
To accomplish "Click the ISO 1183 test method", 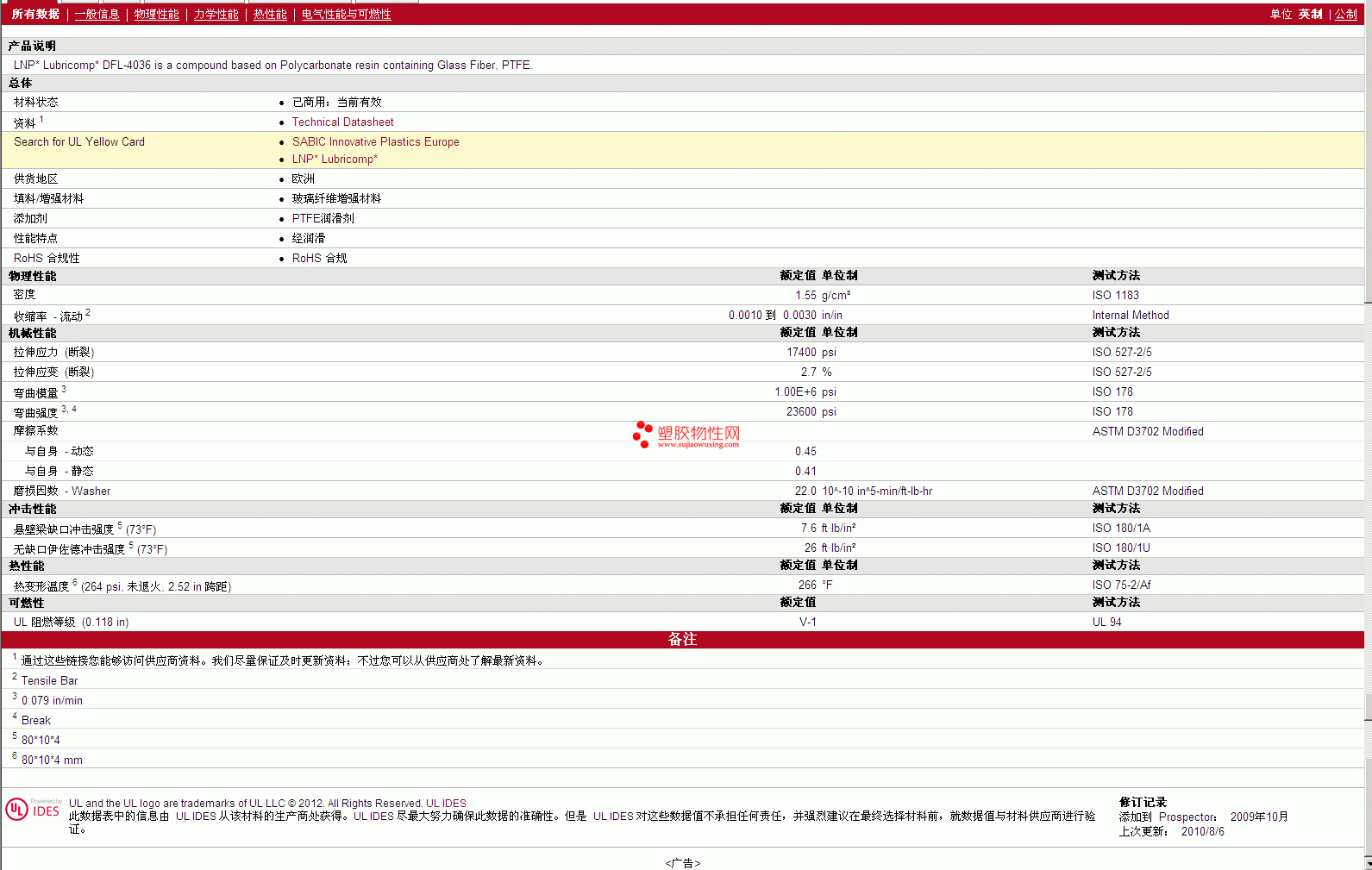I will (1115, 296).
